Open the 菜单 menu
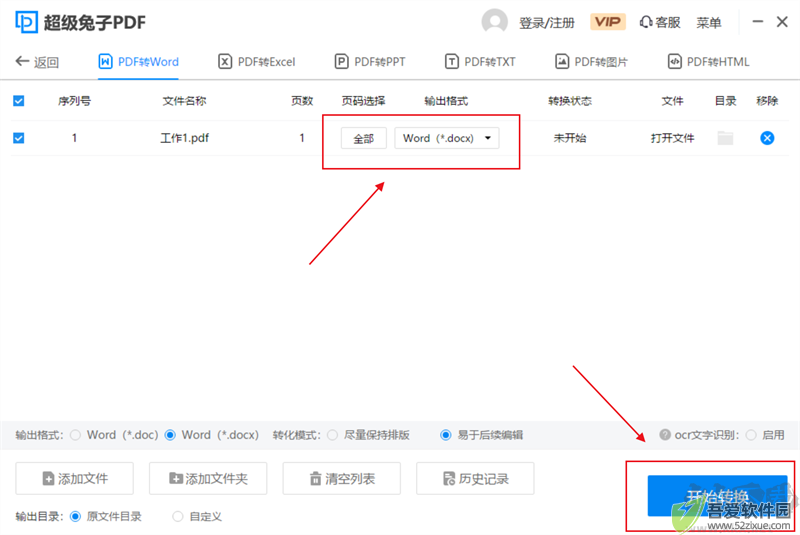800x535 pixels. point(709,22)
